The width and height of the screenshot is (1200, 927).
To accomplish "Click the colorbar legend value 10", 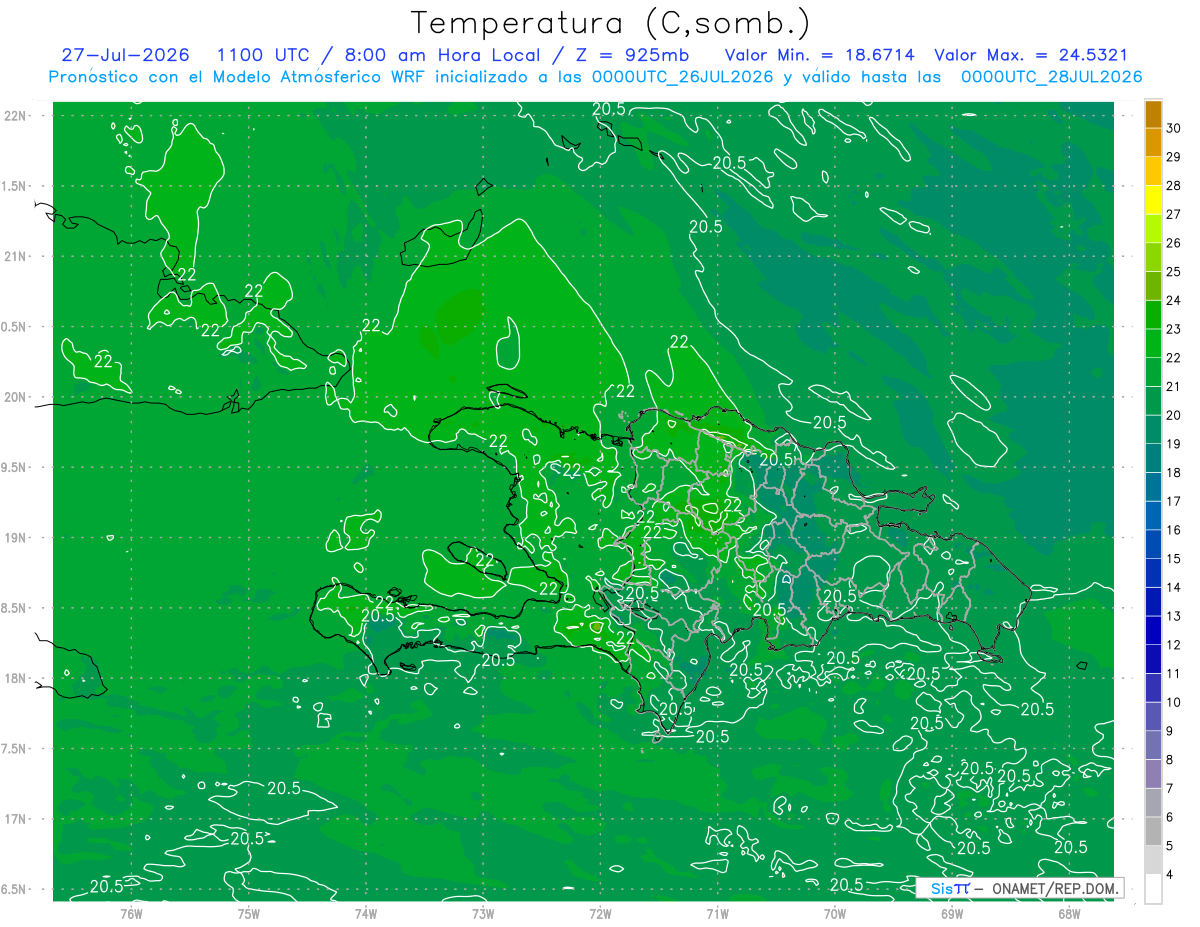I will click(1173, 702).
